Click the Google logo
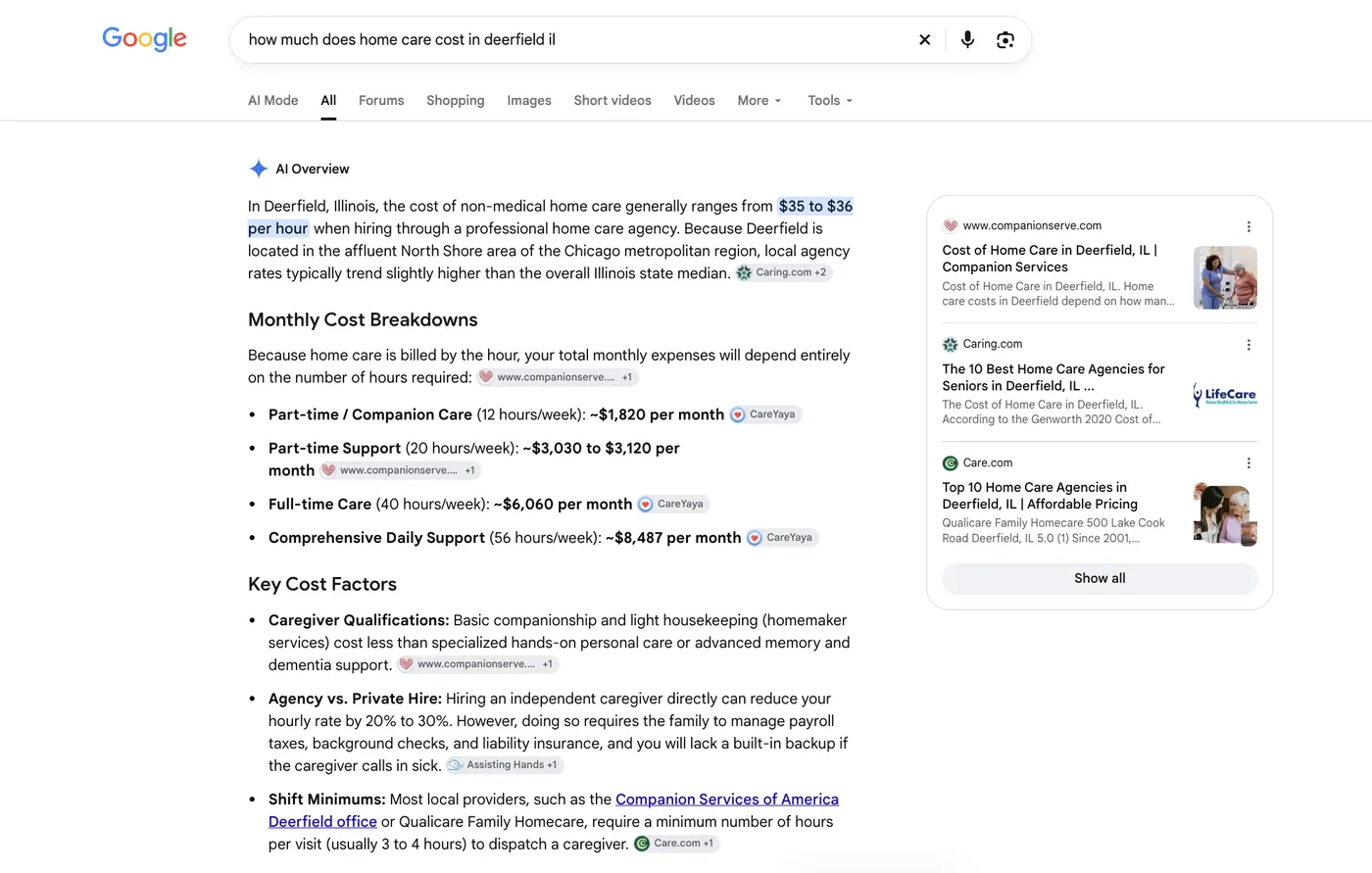Screen dimensions: 1372x873 click(x=144, y=39)
